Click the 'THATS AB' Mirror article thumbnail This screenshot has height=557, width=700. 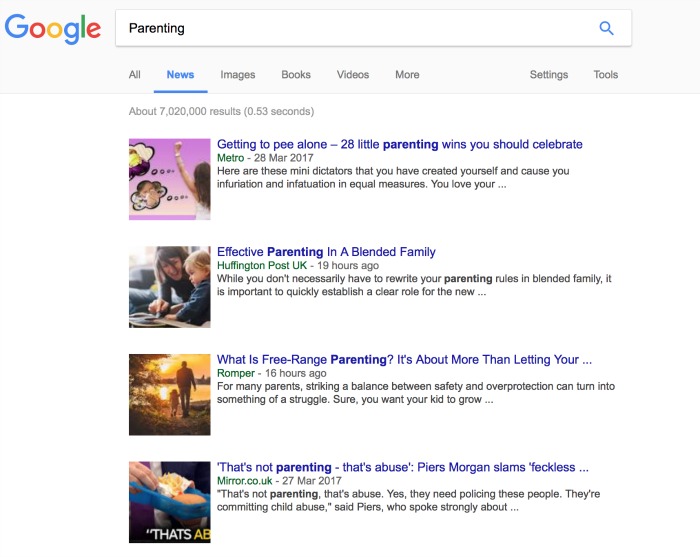point(170,502)
